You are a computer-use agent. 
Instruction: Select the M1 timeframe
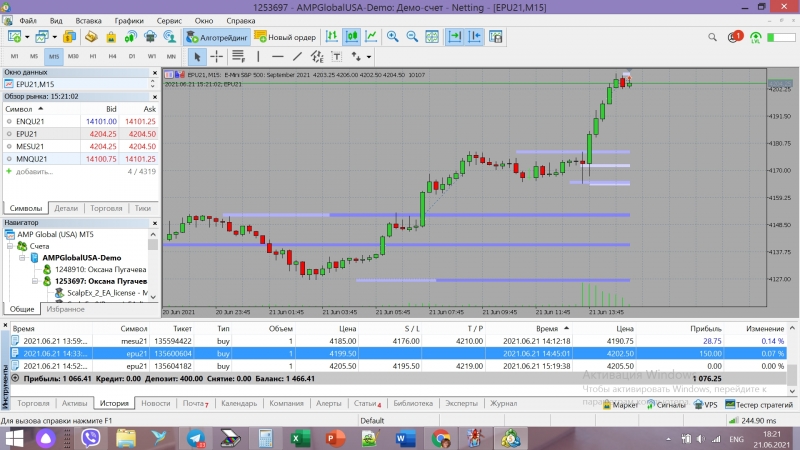point(14,56)
